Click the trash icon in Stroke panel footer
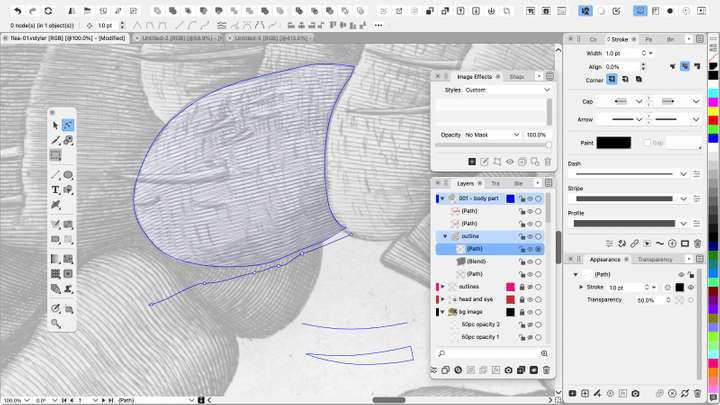Screen dimensions: 720x405 (697, 243)
